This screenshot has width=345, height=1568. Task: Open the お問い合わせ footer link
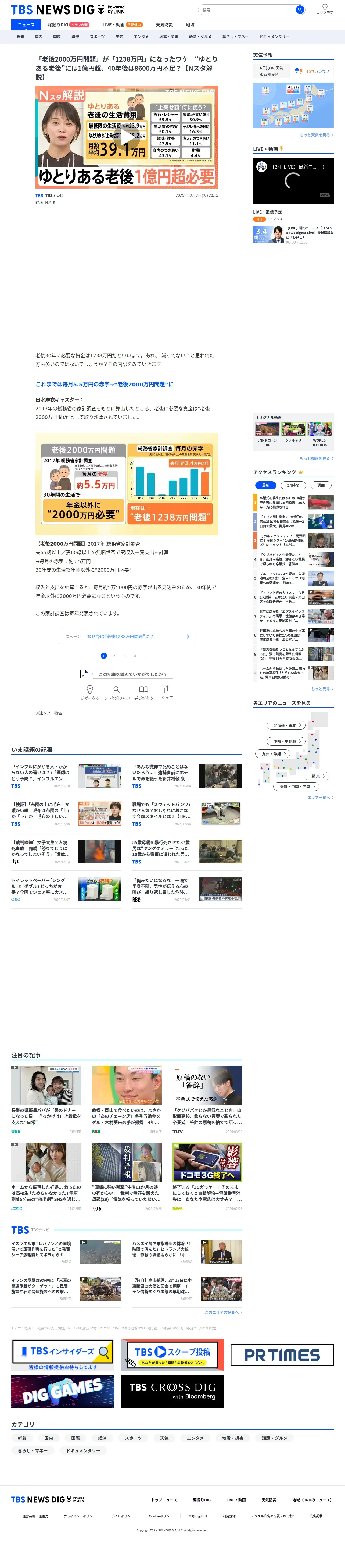click(198, 1516)
